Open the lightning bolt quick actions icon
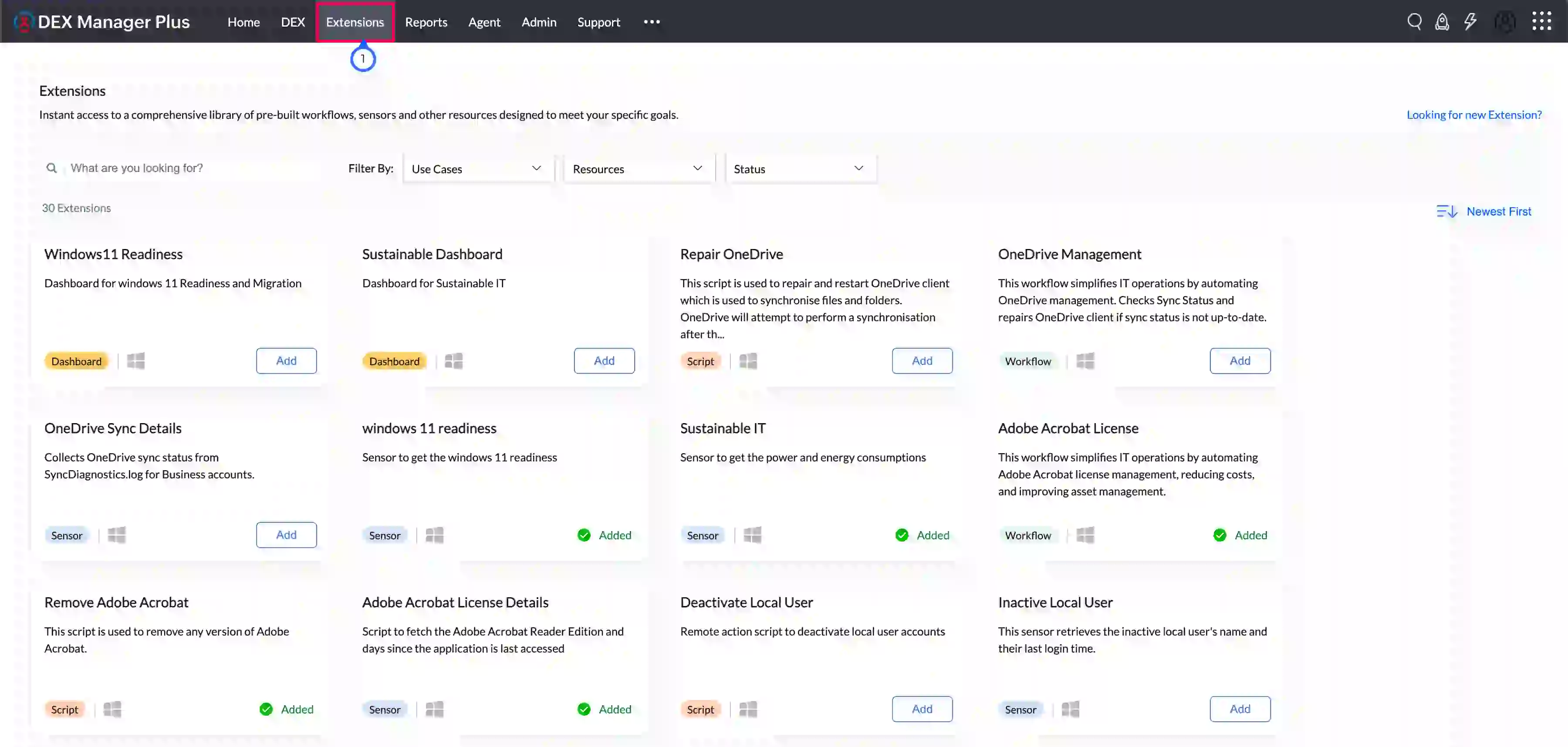This screenshot has width=1568, height=747. coord(1470,22)
